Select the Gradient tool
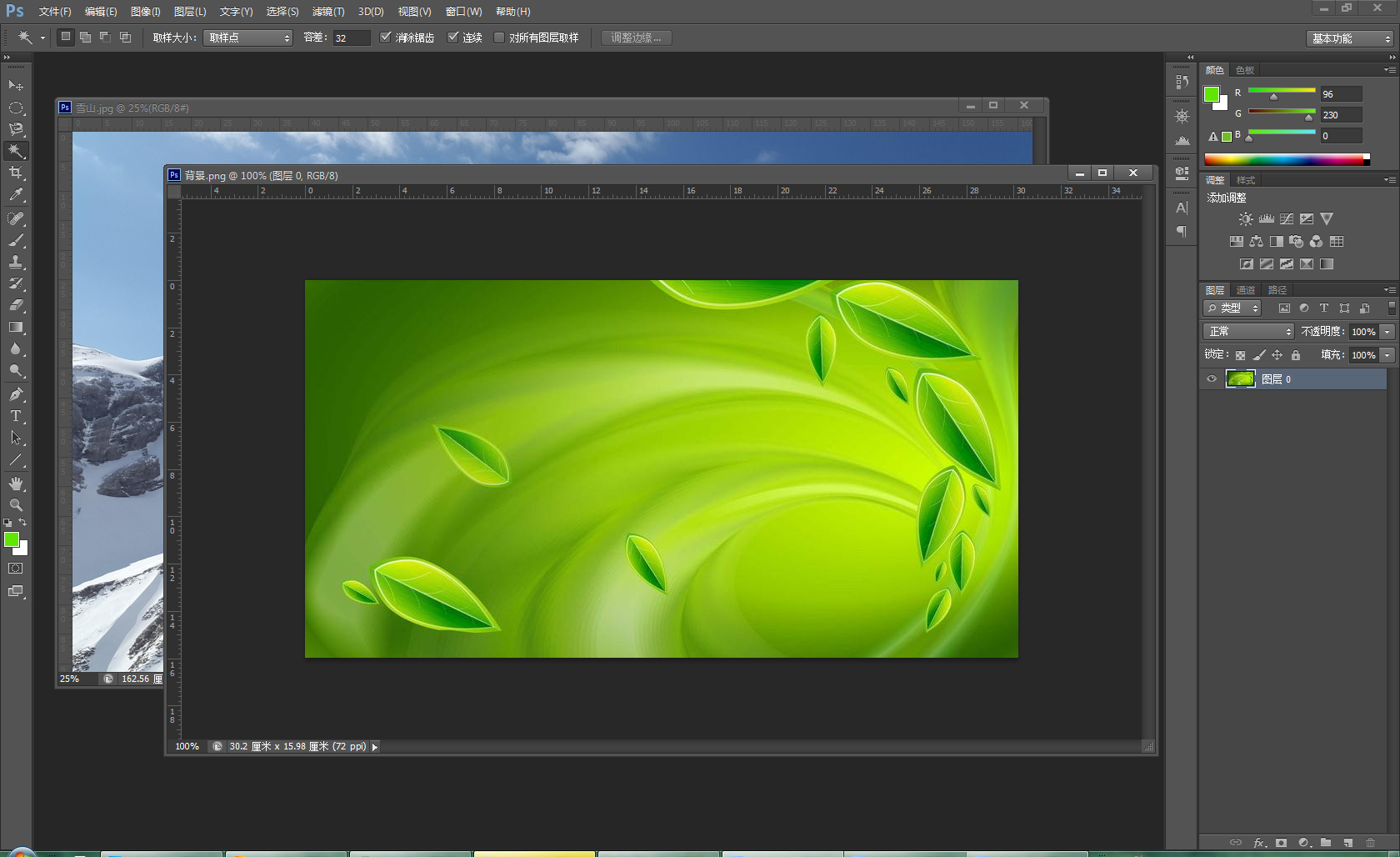The image size is (1400, 857). click(16, 328)
